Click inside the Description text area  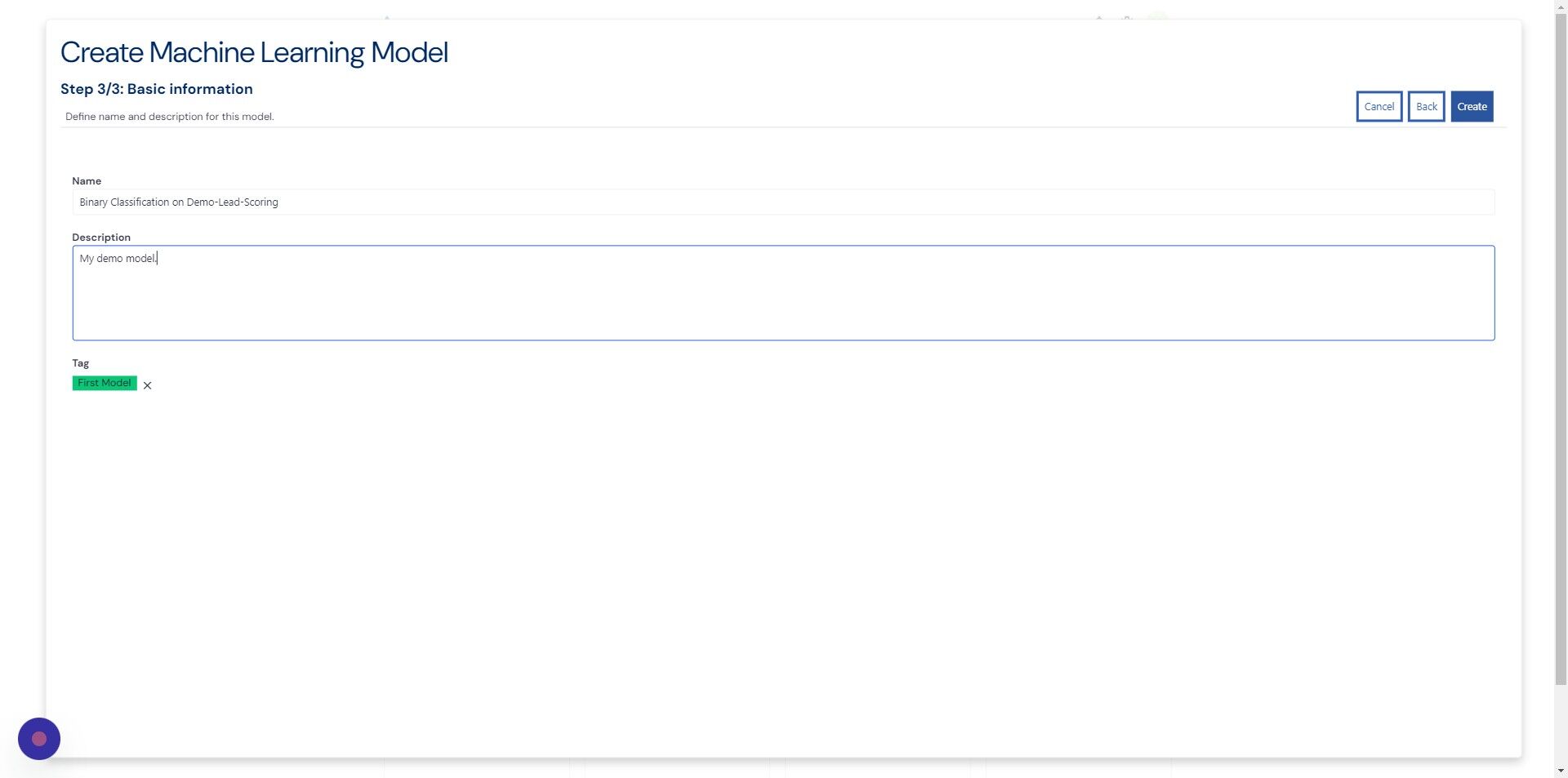[x=783, y=293]
